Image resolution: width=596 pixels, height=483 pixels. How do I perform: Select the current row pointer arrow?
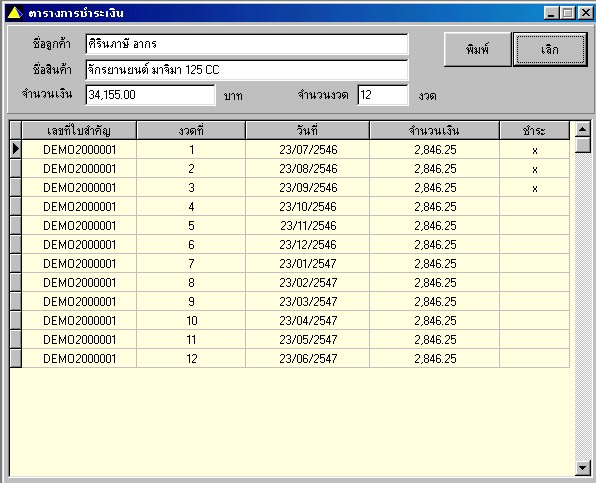(16, 149)
